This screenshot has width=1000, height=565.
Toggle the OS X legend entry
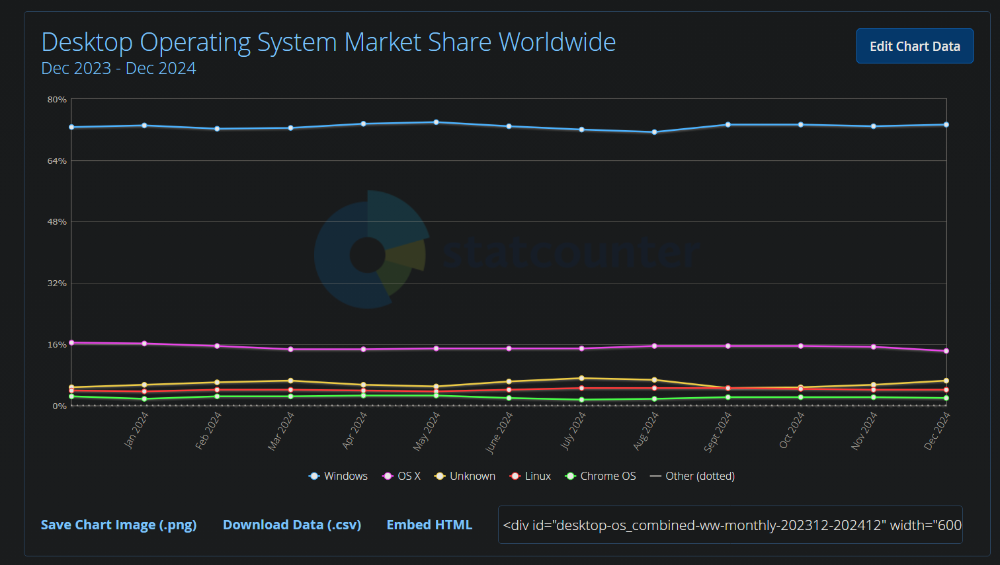(x=401, y=476)
